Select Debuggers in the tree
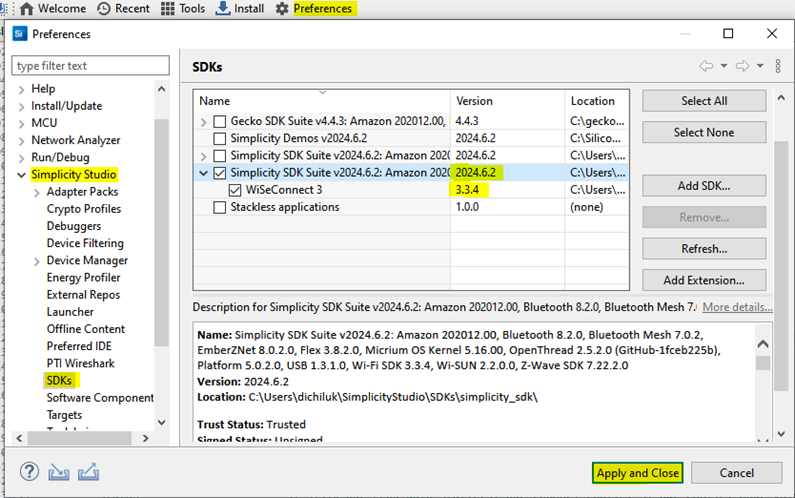The image size is (795, 498). [74, 226]
